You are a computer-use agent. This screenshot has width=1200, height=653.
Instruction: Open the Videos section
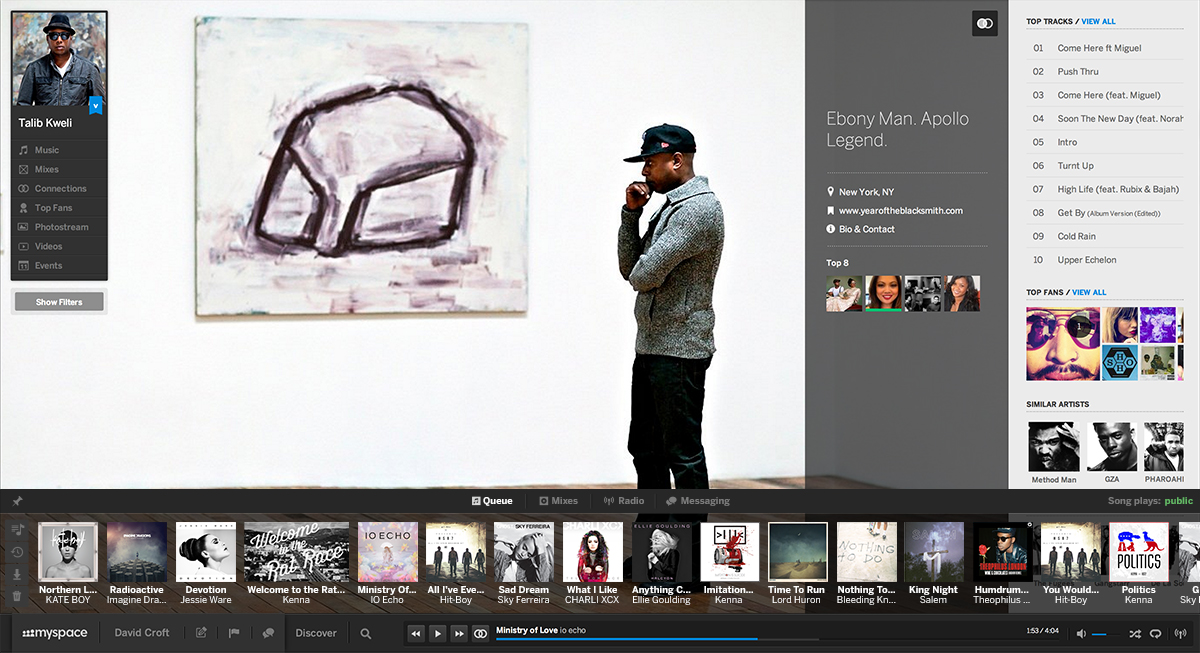pyautogui.click(x=59, y=246)
